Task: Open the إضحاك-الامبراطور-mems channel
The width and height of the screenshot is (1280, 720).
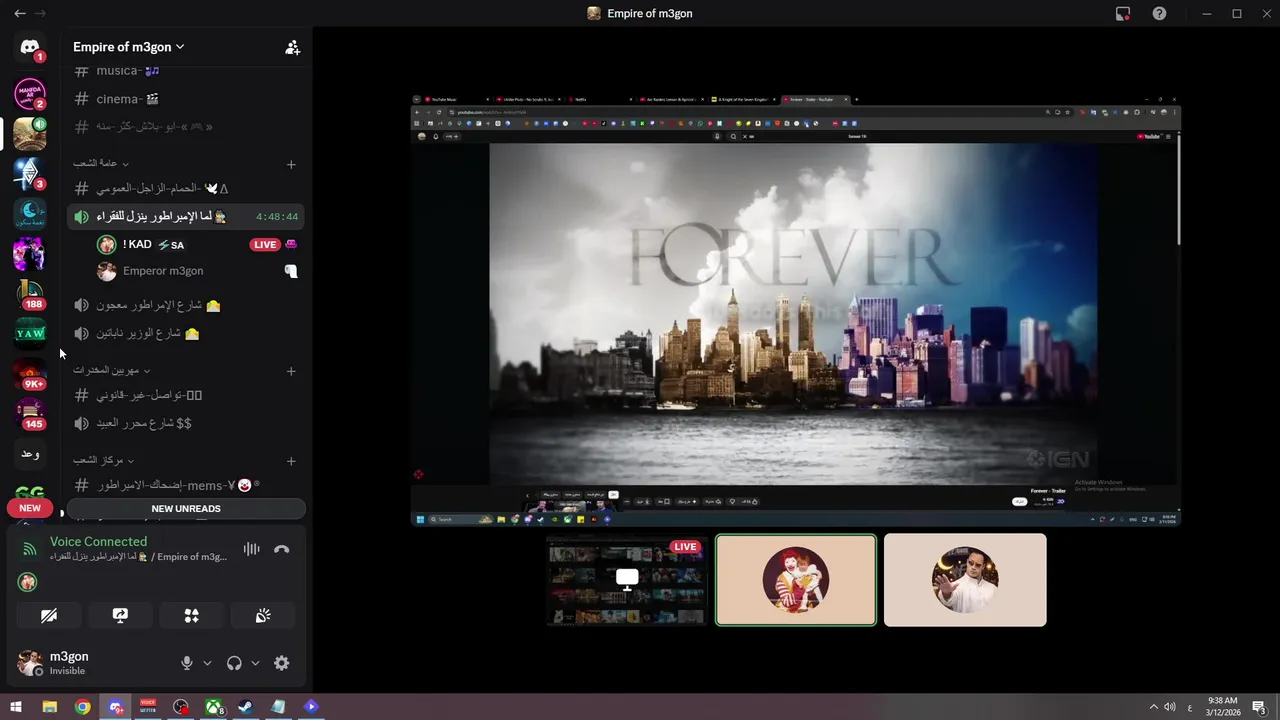Action: [x=185, y=485]
